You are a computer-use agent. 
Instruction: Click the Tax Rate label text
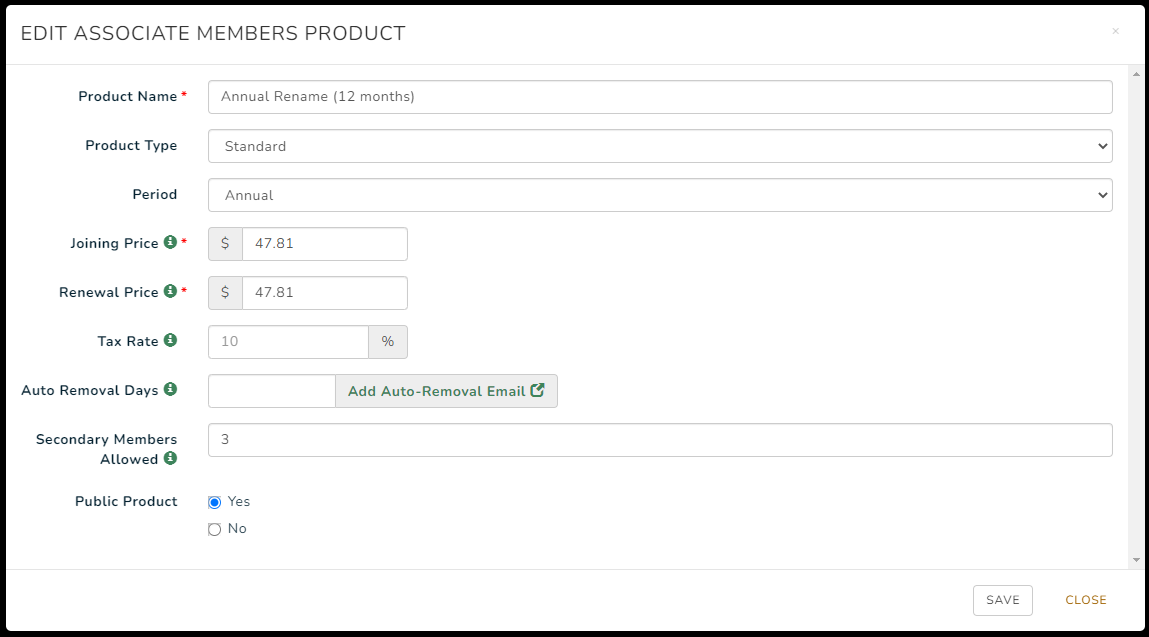click(x=128, y=341)
